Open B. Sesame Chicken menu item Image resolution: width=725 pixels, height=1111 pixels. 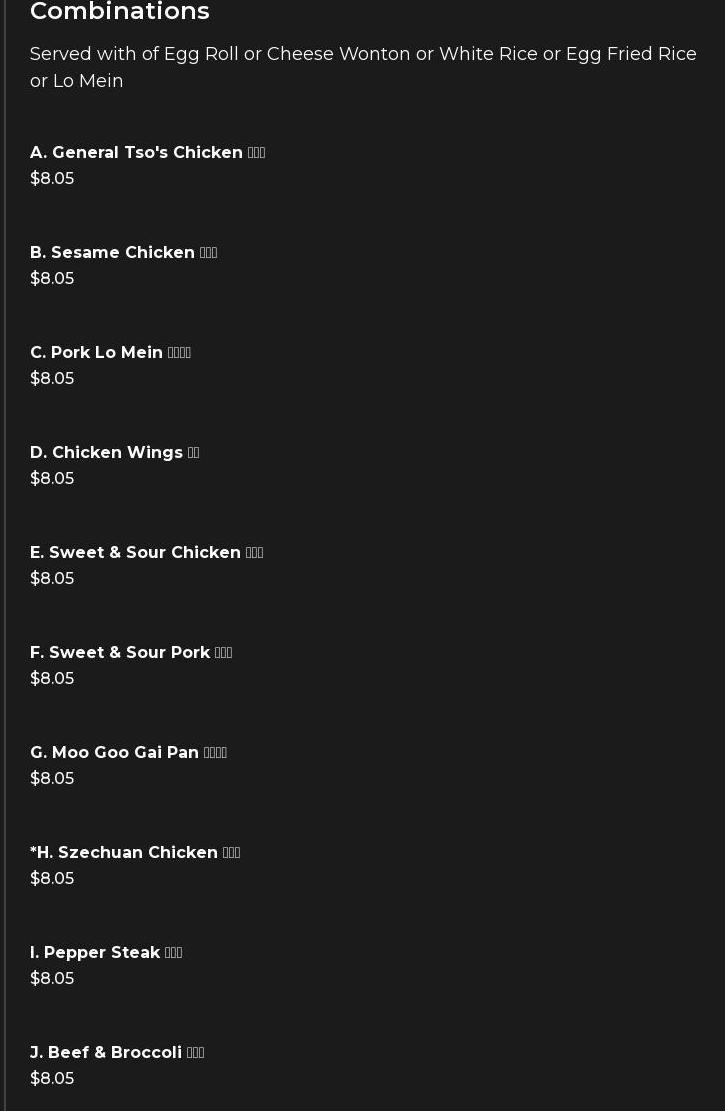point(123,252)
